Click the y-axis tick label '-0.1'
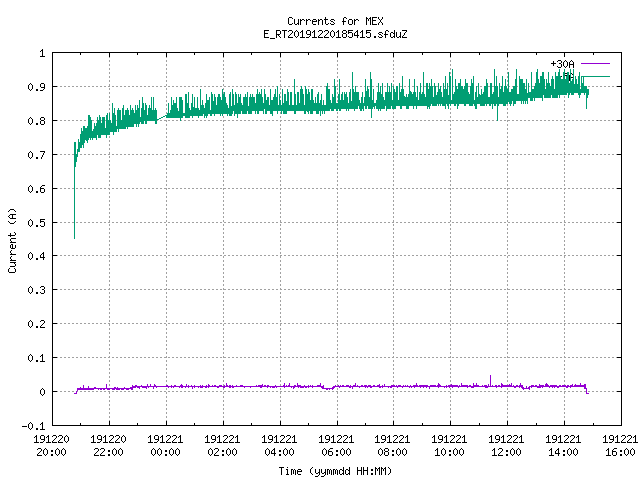 pyautogui.click(x=33, y=426)
